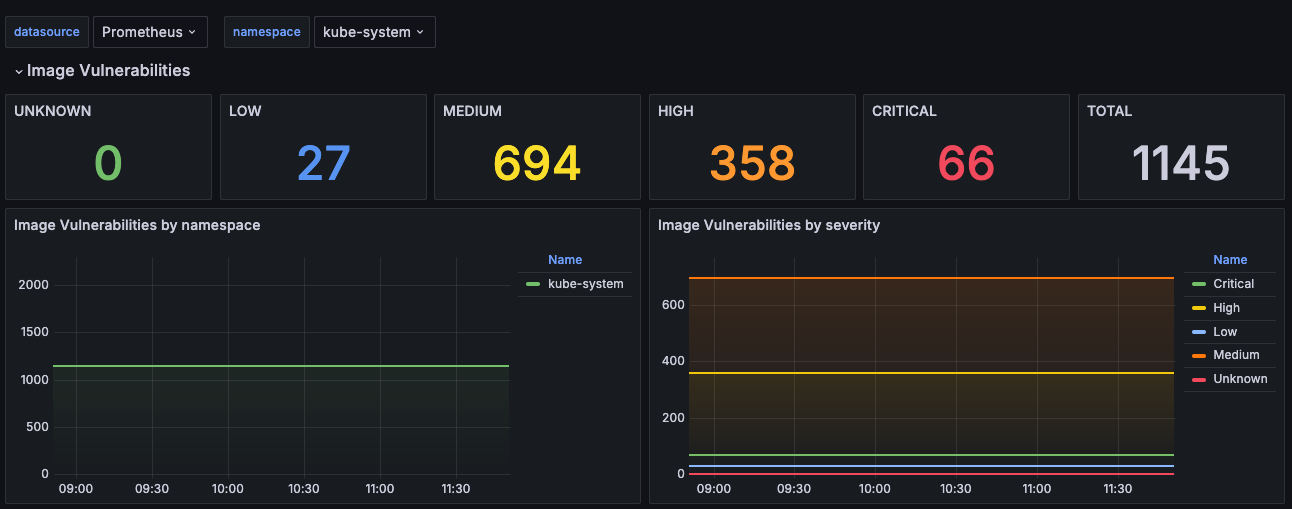Click the TOTAL stat panel showing 1145
The width and height of the screenshot is (1292, 509).
pyautogui.click(x=1181, y=147)
